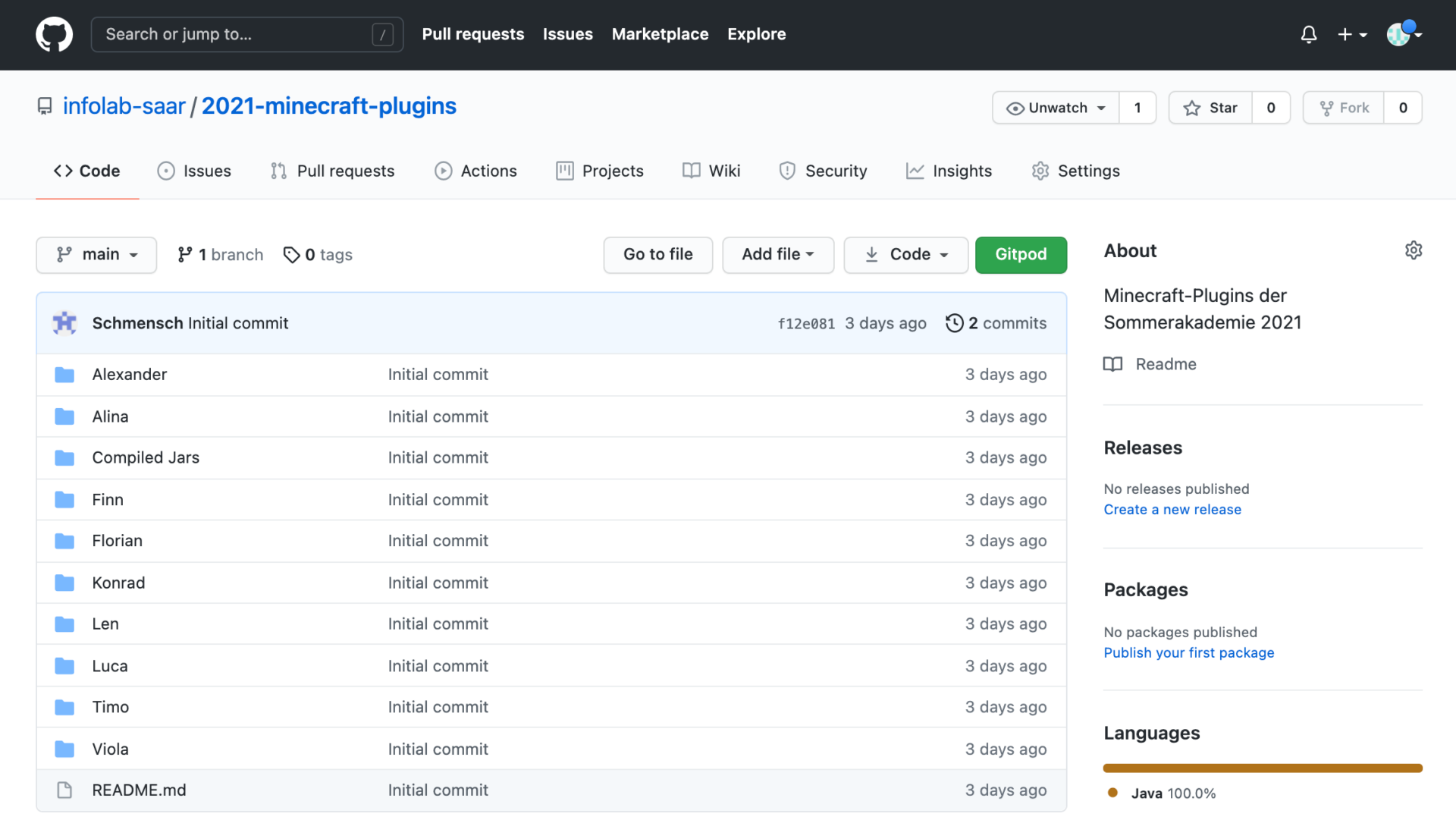The image size is (1456, 820).
Task: Open the Add file dropdown
Action: pyautogui.click(x=777, y=255)
